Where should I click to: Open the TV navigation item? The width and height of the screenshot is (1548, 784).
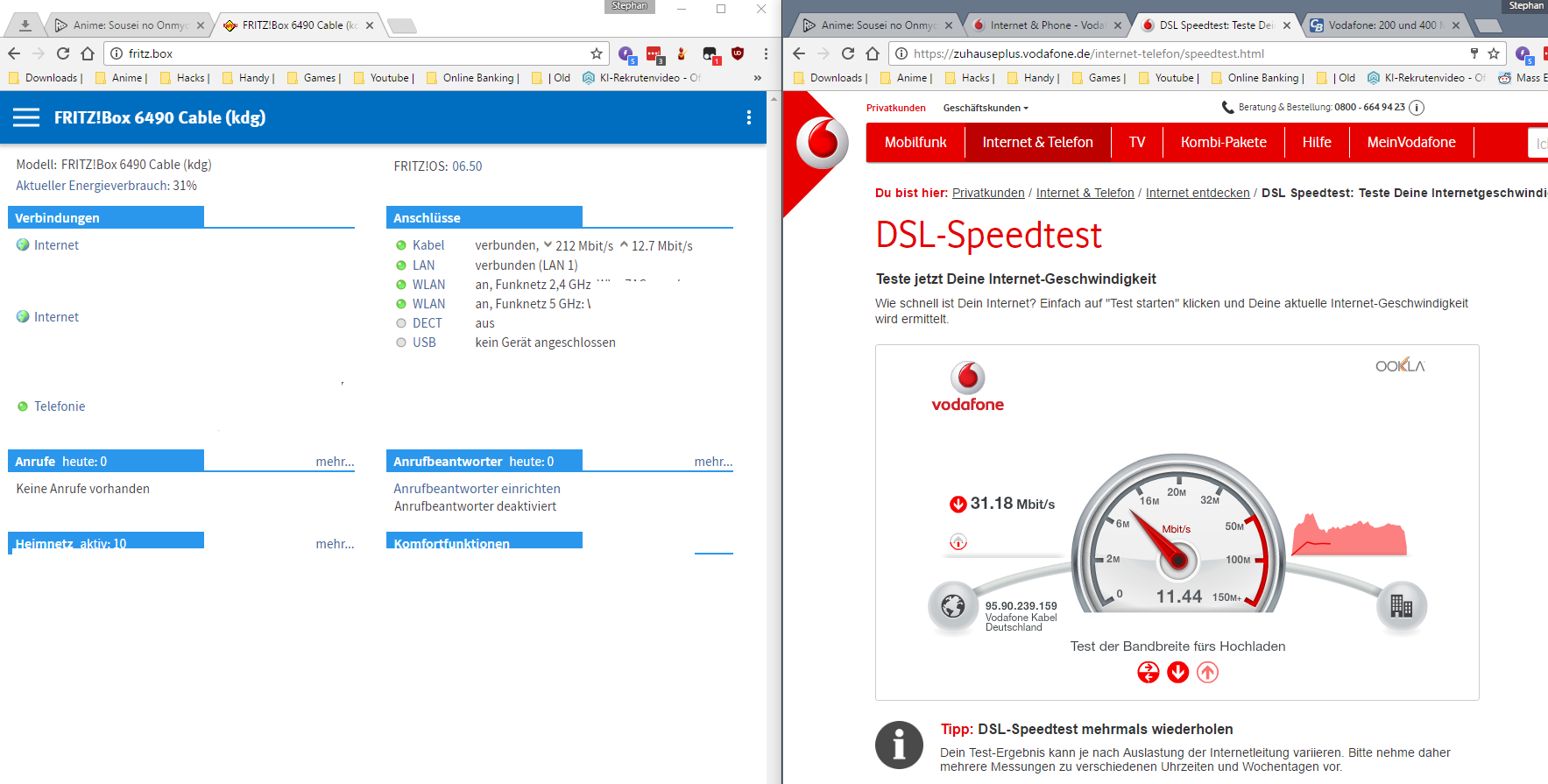(x=1137, y=142)
